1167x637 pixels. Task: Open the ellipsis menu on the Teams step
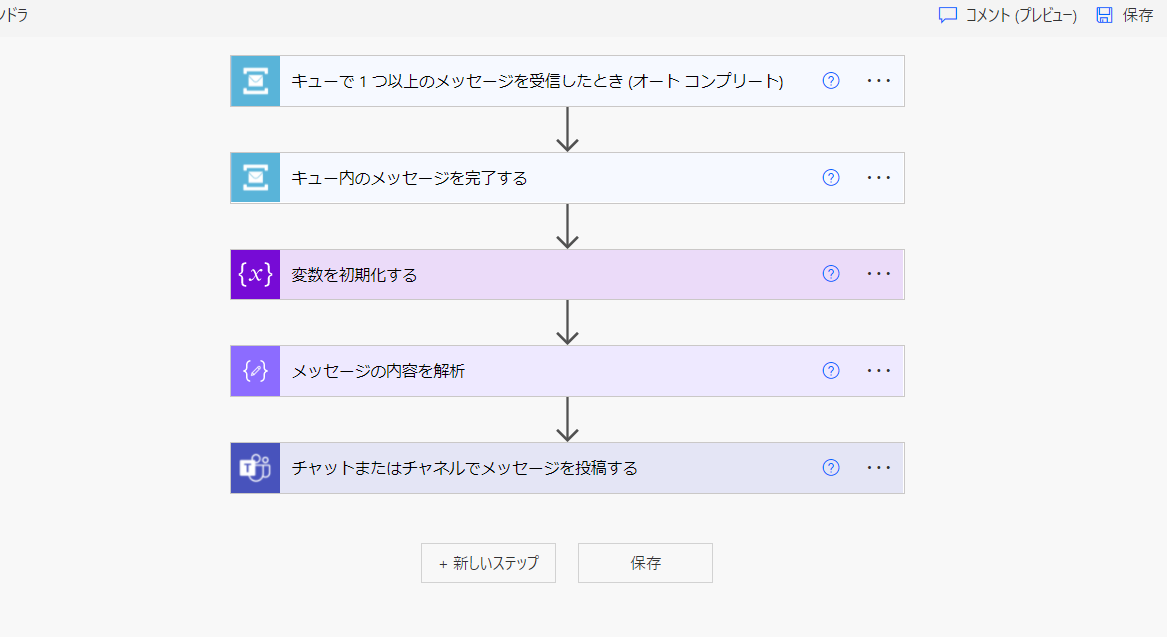tap(878, 467)
